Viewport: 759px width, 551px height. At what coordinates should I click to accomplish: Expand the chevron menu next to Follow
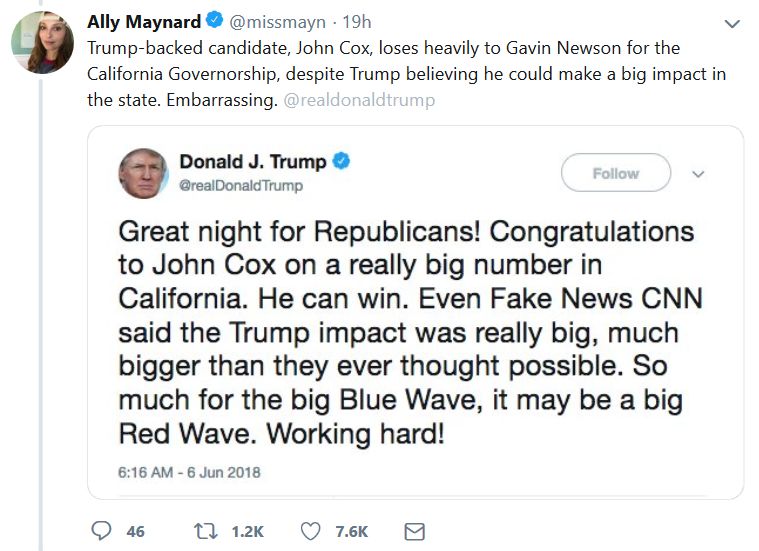(x=698, y=173)
